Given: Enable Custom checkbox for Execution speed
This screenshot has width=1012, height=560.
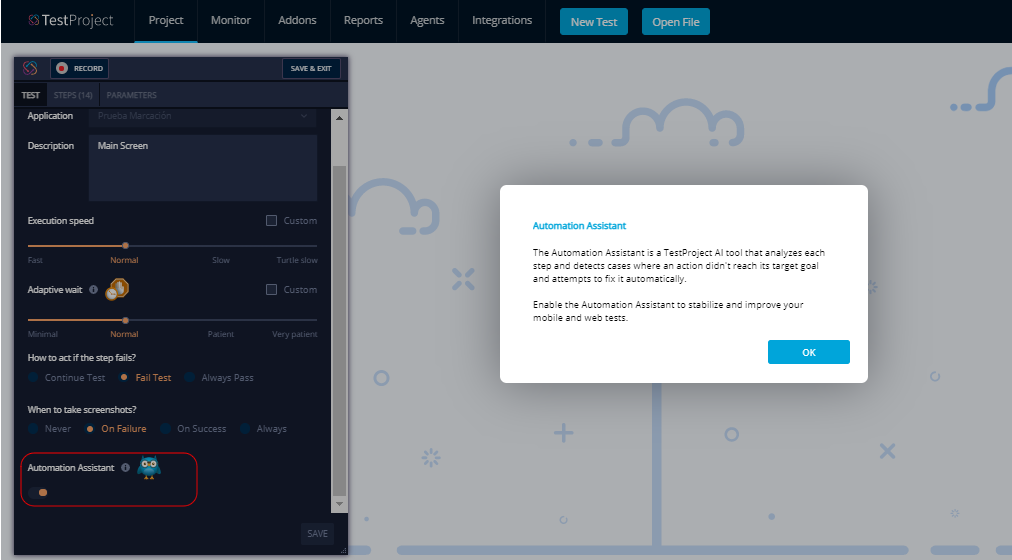Looking at the screenshot, I should [272, 221].
